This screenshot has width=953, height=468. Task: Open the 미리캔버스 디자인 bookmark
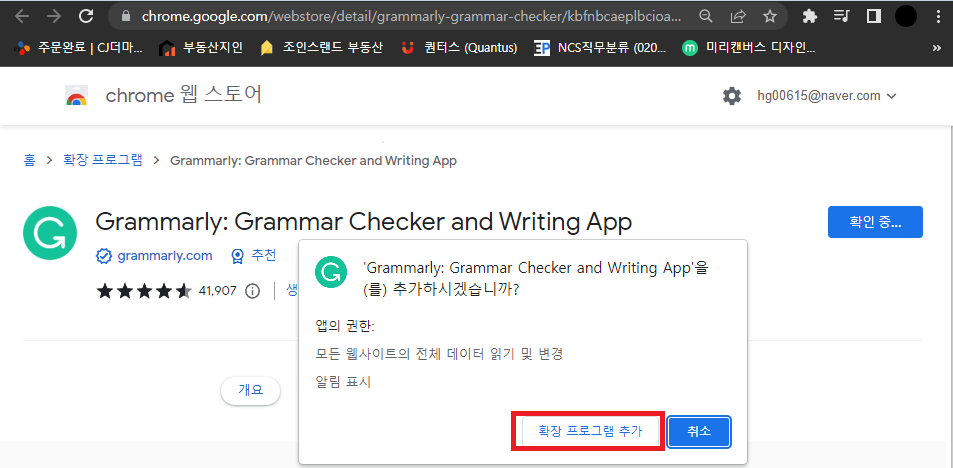[749, 48]
